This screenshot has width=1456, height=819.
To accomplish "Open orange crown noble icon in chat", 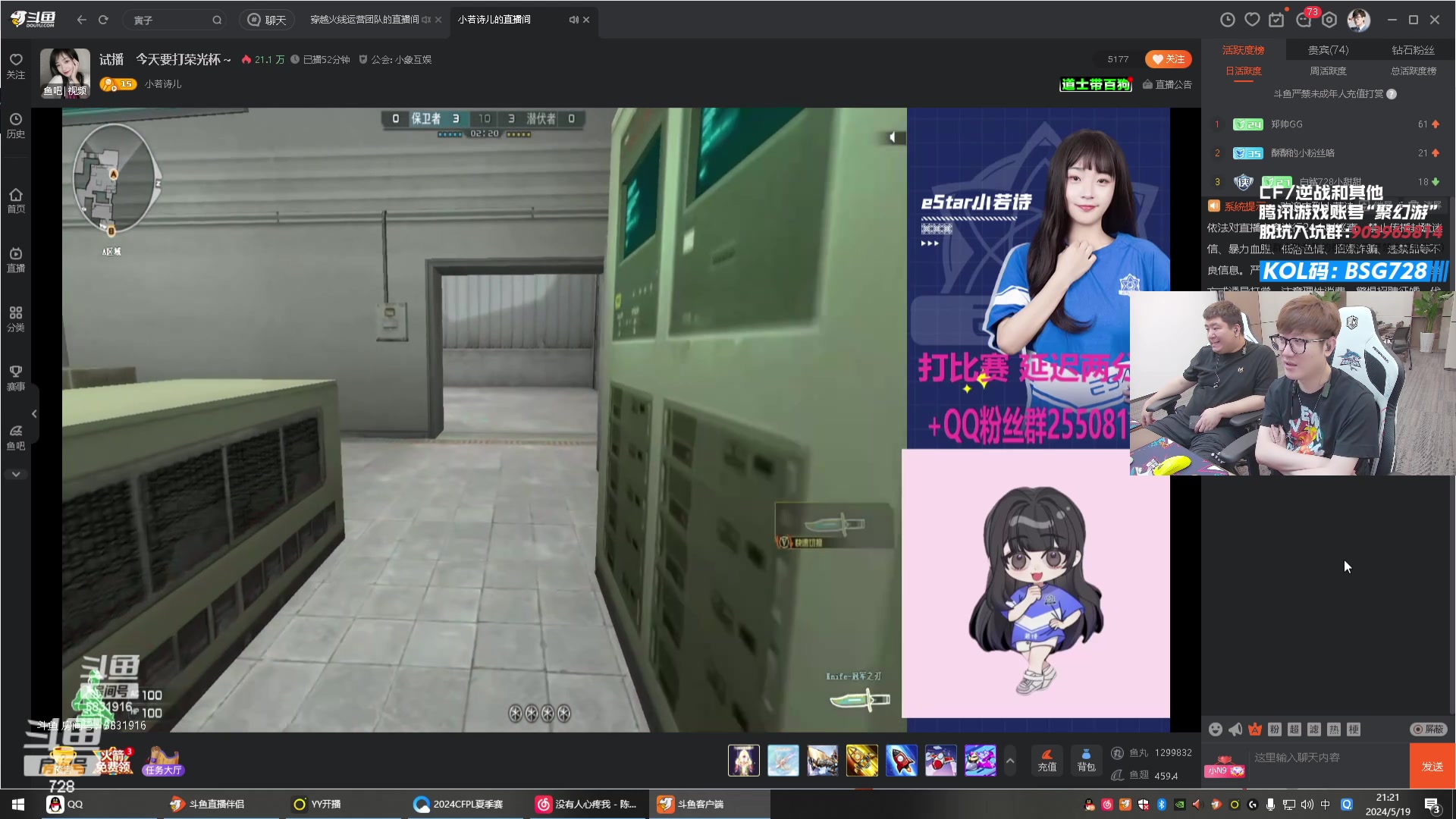I will [1255, 729].
